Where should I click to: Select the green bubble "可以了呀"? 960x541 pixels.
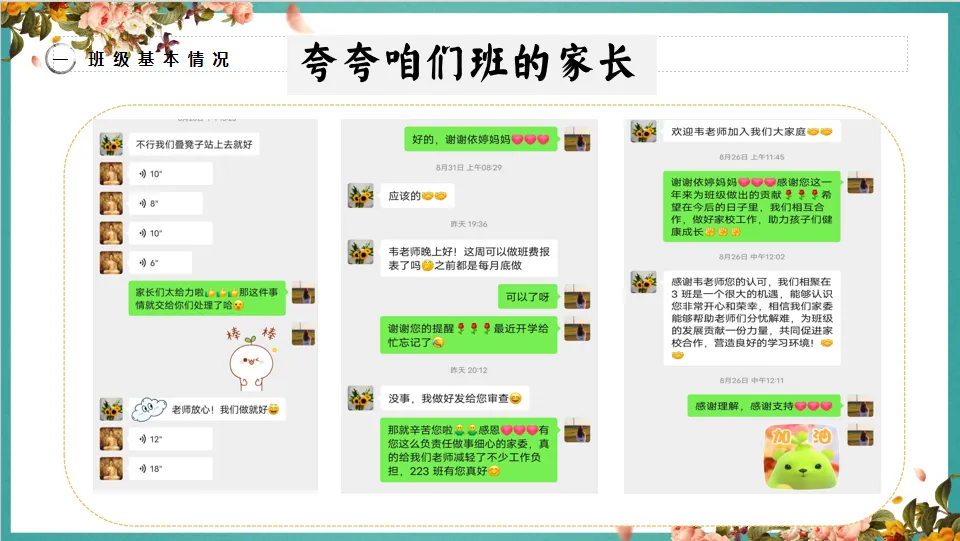pos(528,297)
